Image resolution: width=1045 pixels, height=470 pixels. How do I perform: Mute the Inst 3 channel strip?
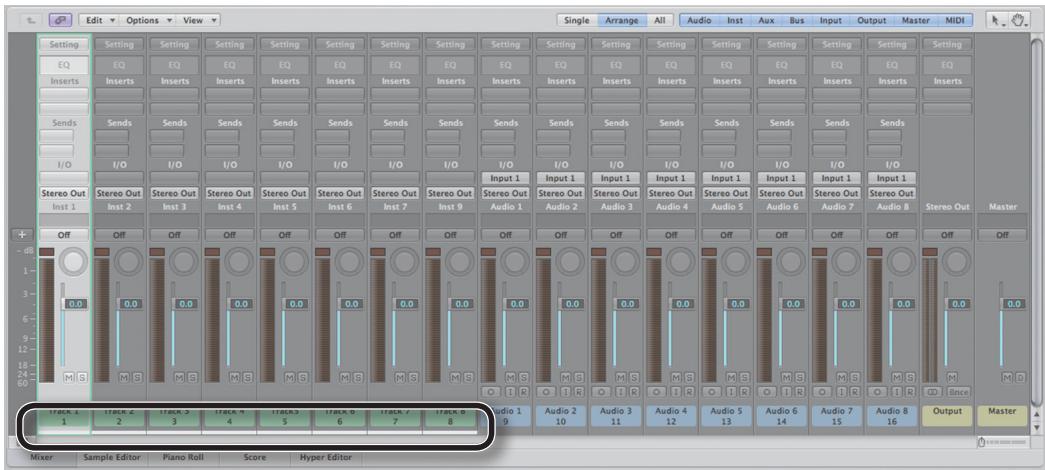click(x=180, y=378)
